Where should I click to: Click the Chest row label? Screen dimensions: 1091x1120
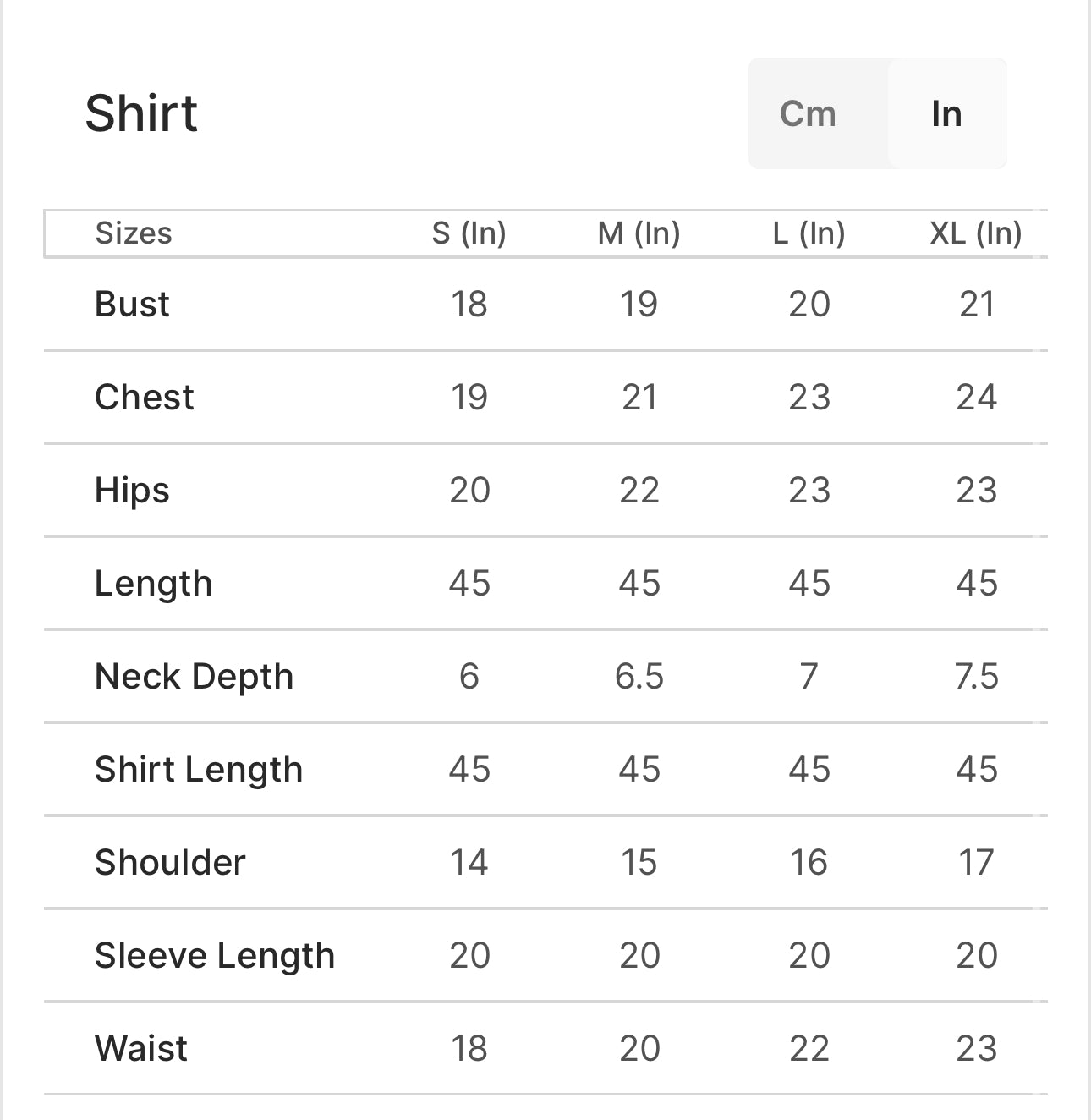144,397
